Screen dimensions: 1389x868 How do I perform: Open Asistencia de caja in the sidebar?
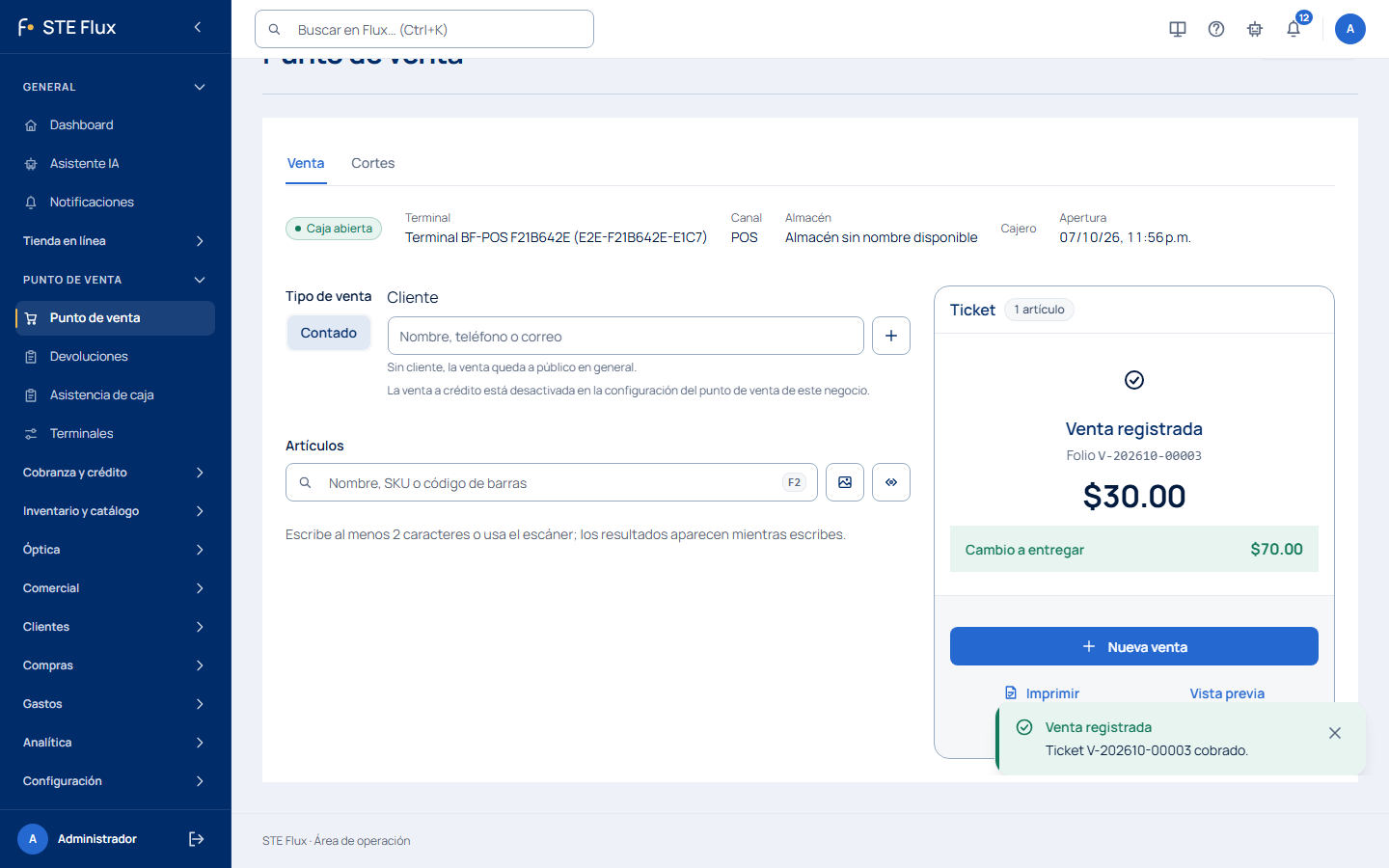pyautogui.click(x=116, y=395)
